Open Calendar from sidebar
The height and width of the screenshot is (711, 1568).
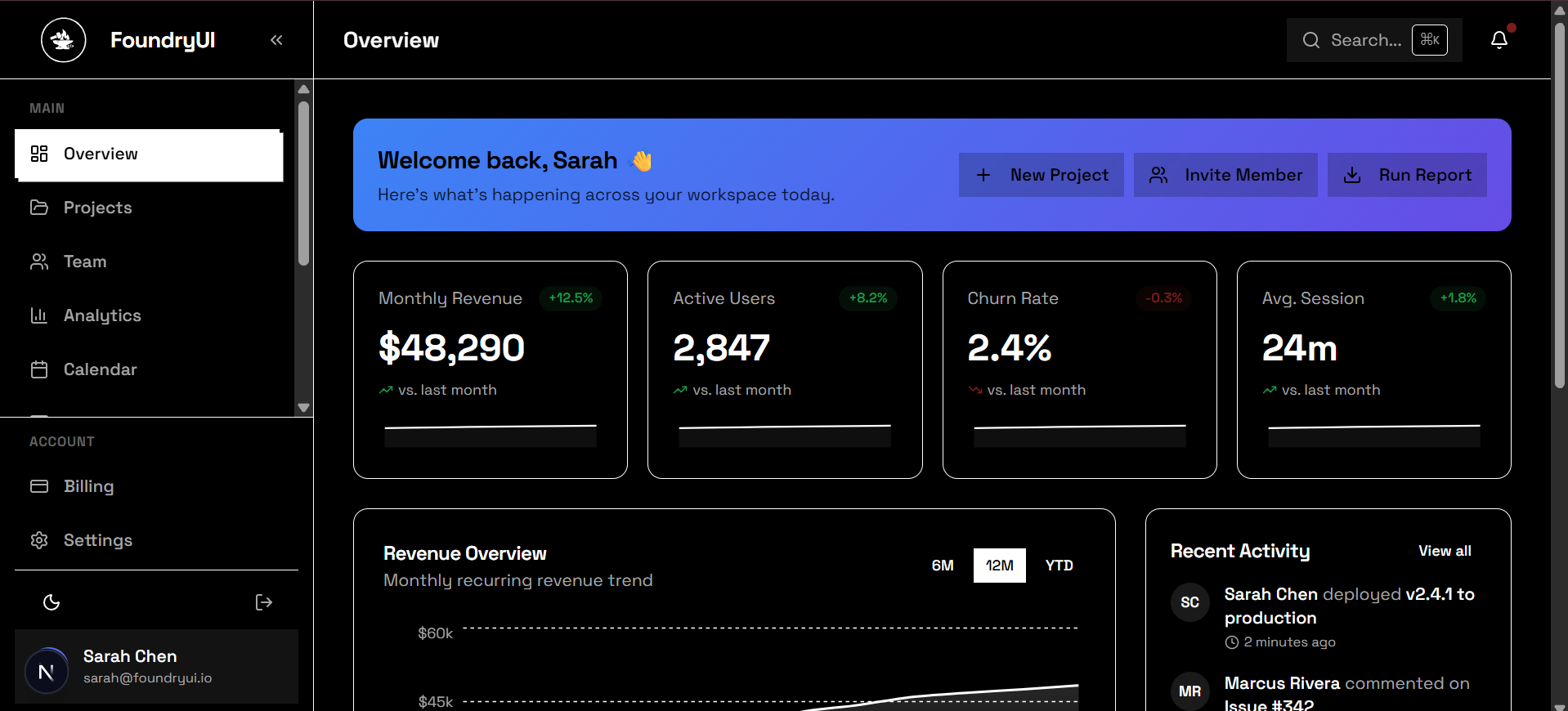149,369
